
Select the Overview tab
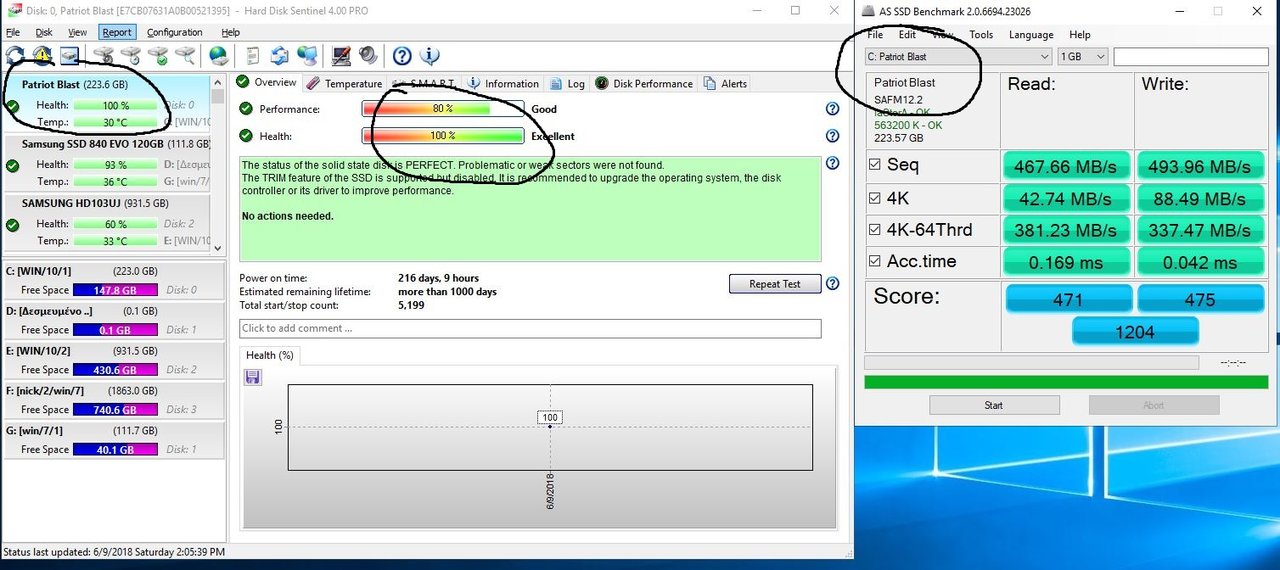point(266,83)
